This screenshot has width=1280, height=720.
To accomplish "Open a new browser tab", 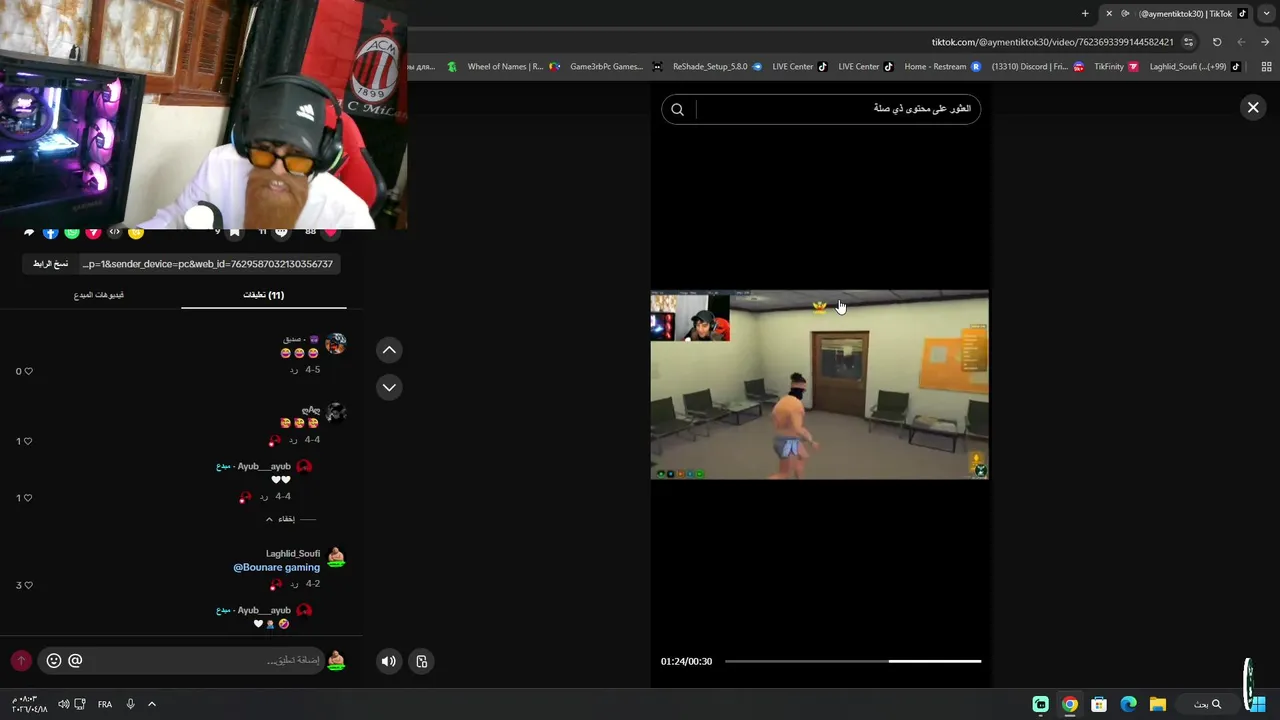I will pos(1085,13).
